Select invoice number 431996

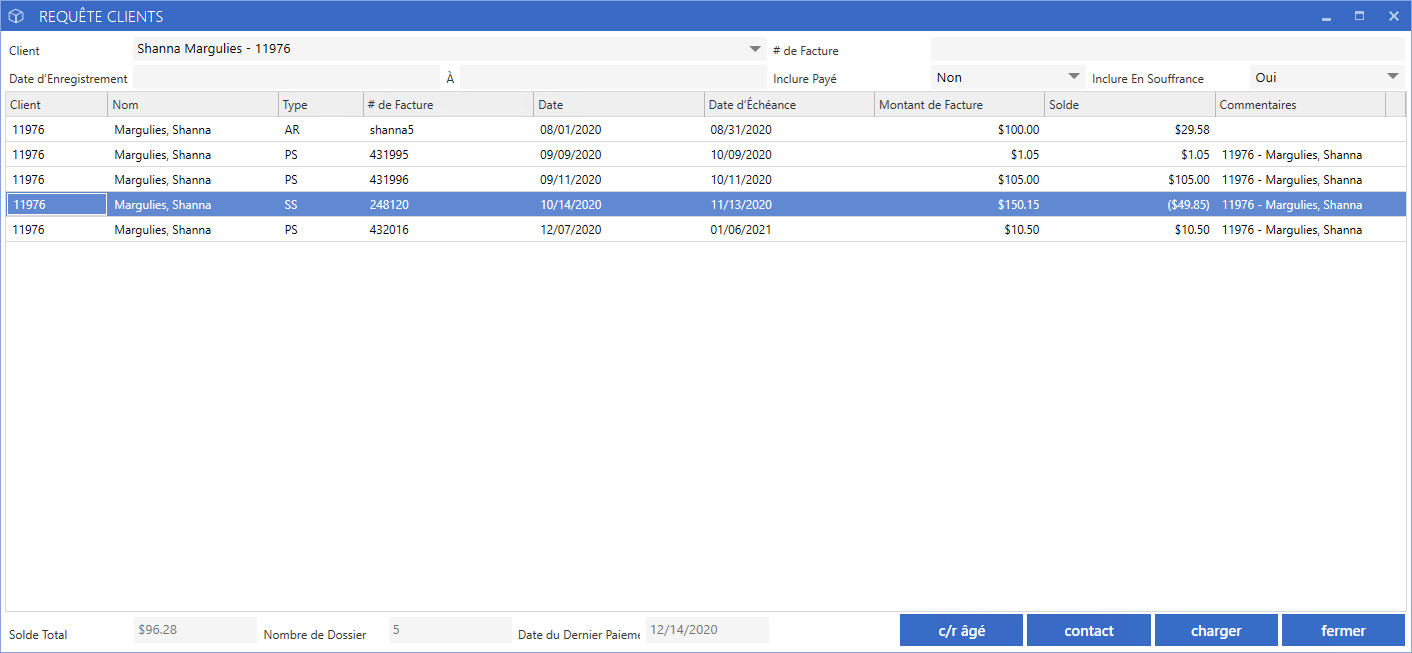449,180
